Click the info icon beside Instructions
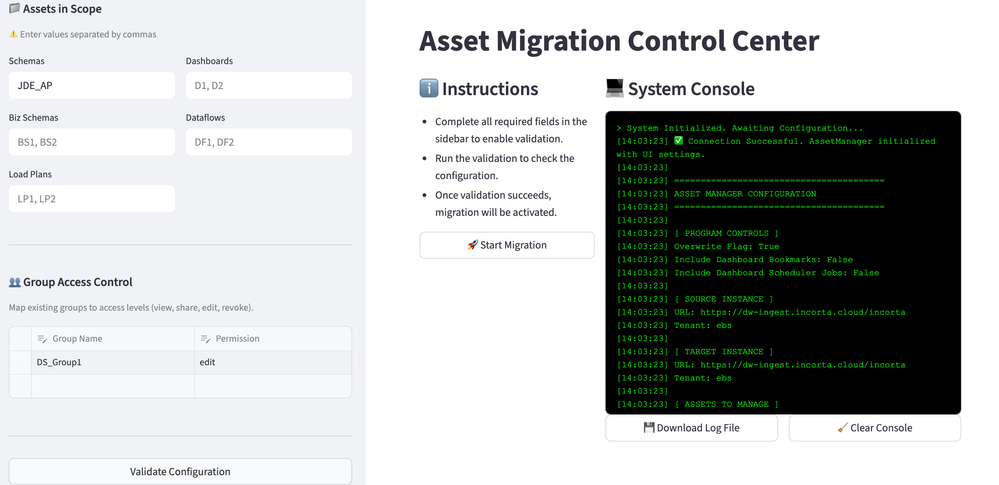 pos(429,89)
